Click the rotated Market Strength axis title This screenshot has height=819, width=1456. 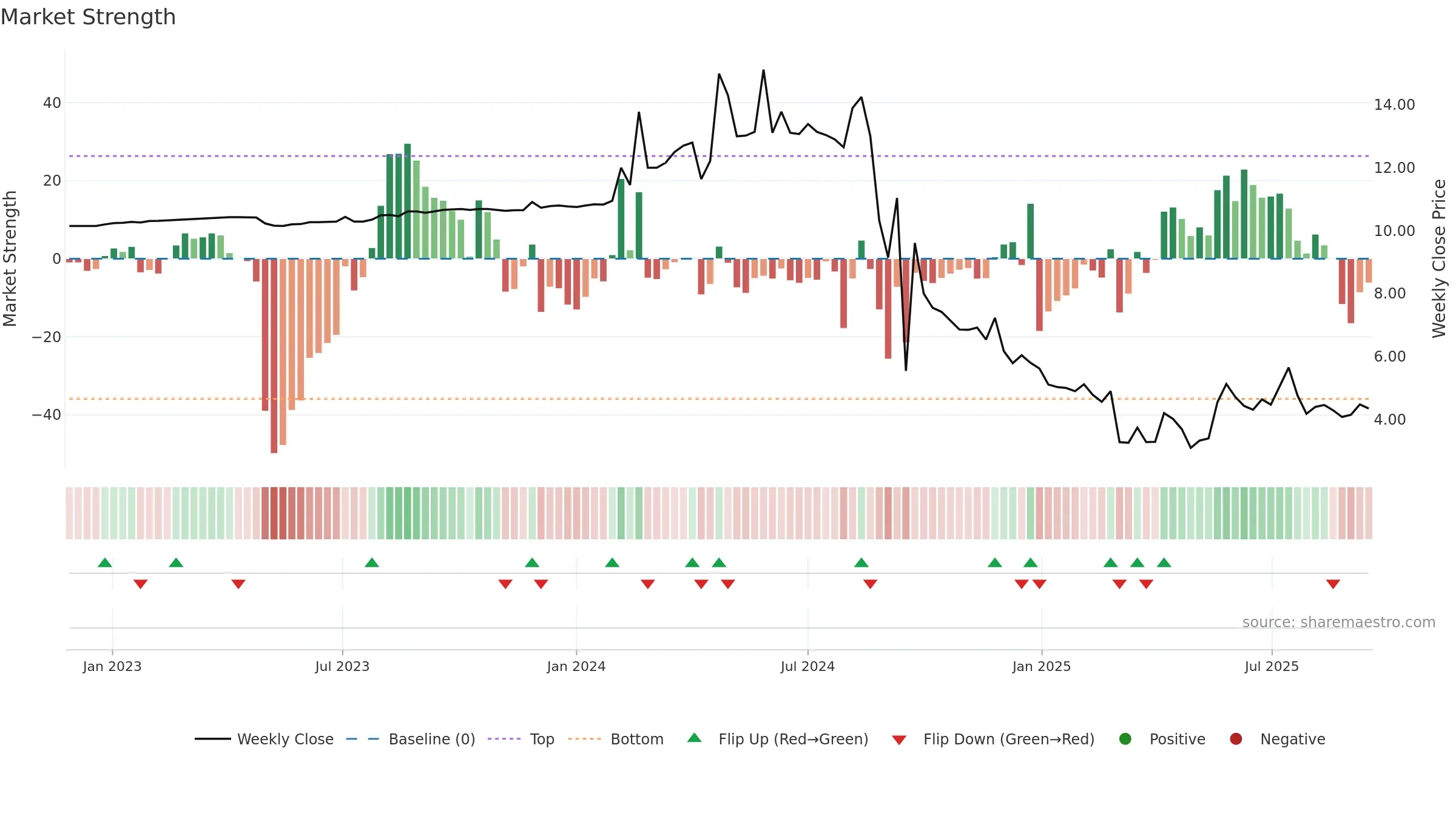click(x=10, y=258)
